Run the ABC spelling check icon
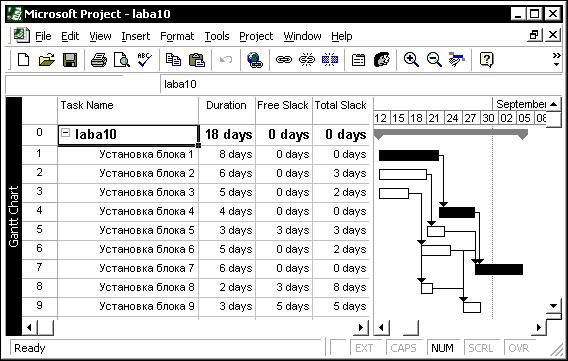This screenshot has height=361, width=568. coord(145,59)
